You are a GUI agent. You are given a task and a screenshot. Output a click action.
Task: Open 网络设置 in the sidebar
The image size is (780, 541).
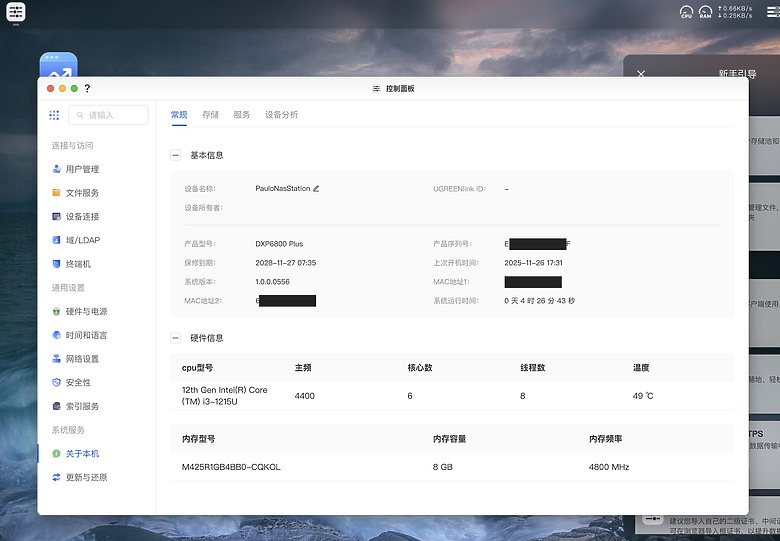coord(82,359)
